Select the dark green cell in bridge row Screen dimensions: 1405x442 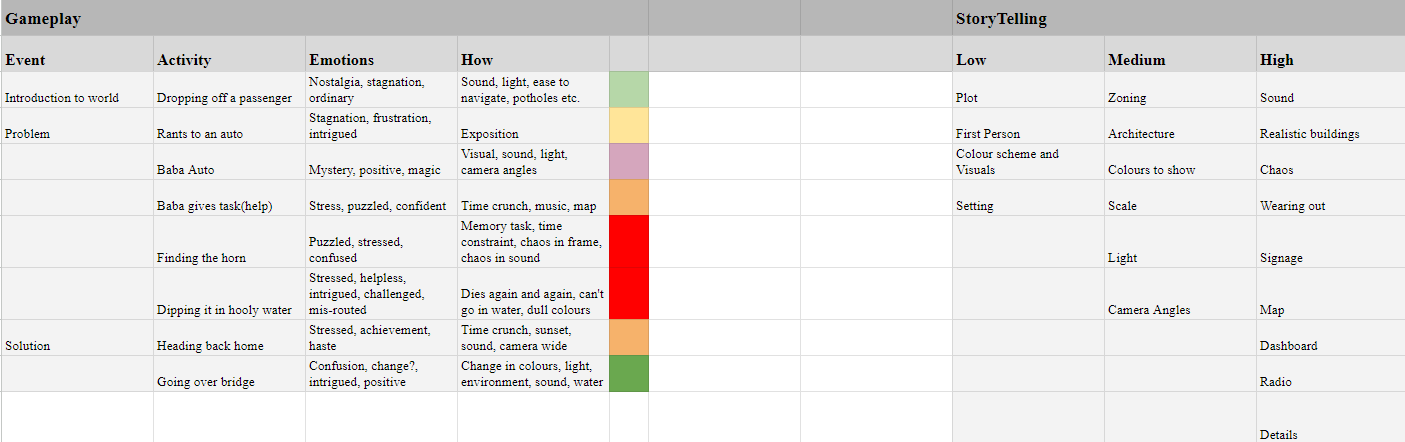point(629,373)
